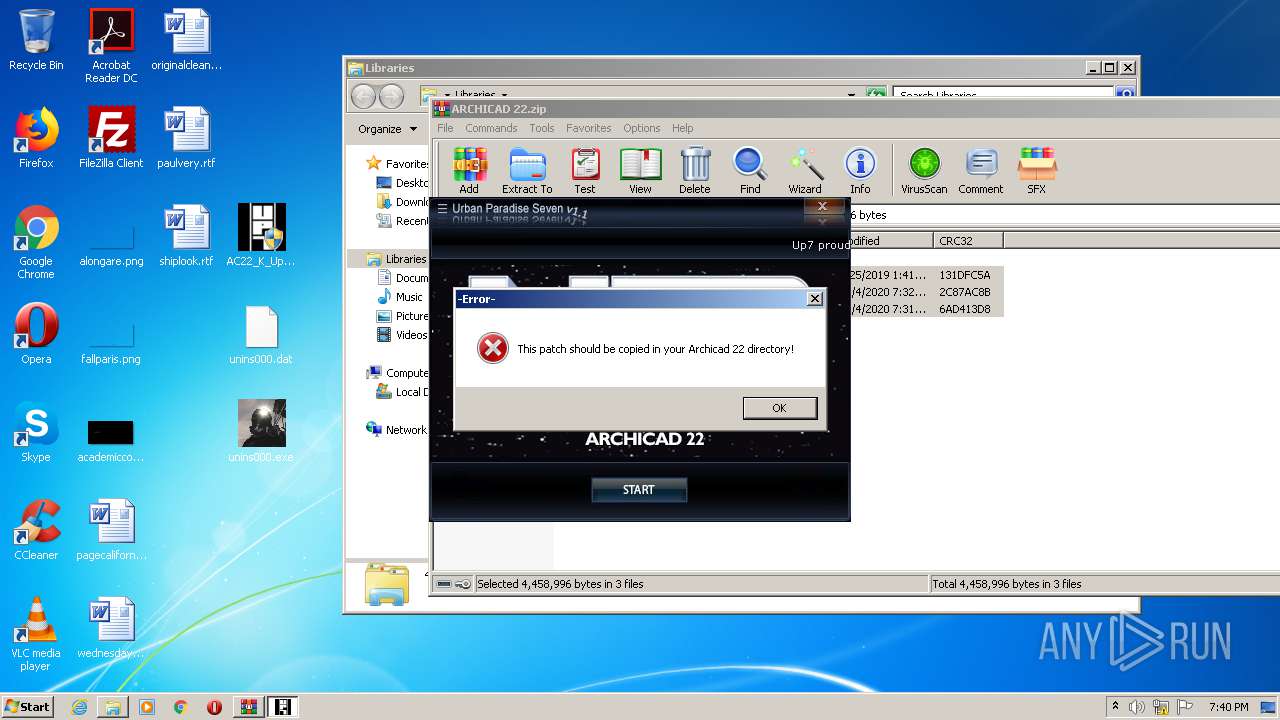Open the Tools menu in WinRAR

(542, 128)
